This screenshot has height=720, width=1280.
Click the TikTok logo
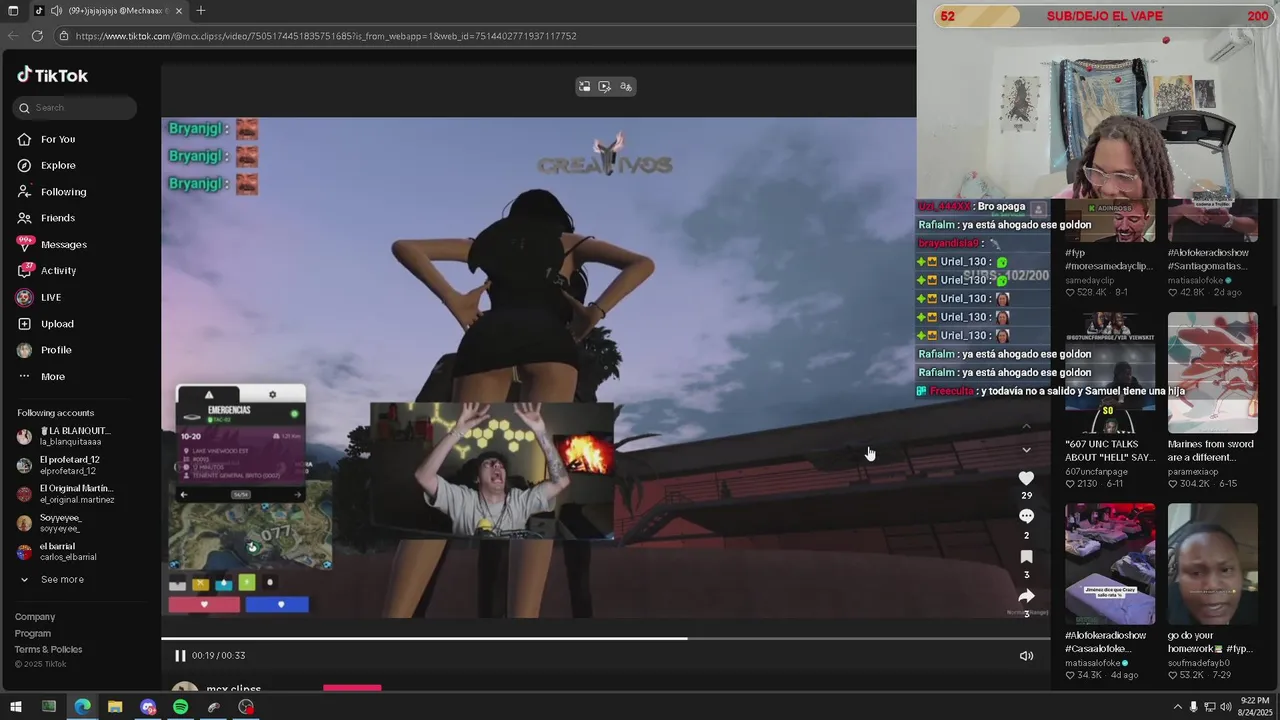(52, 75)
